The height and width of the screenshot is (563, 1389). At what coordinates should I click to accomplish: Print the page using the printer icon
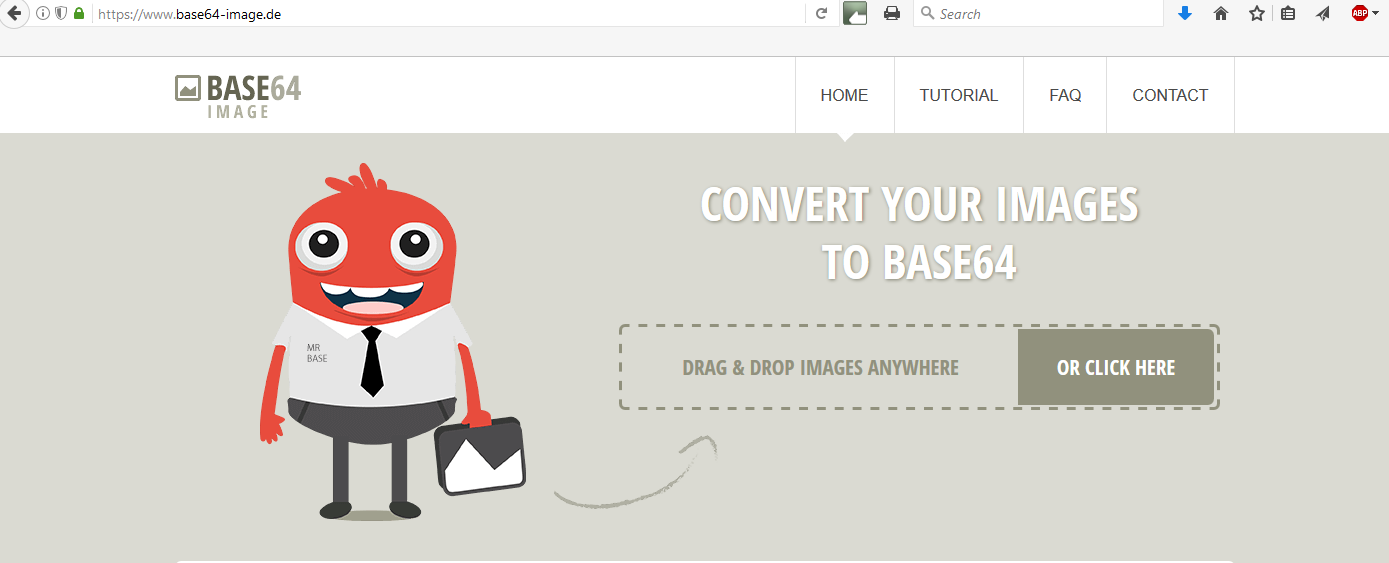892,14
